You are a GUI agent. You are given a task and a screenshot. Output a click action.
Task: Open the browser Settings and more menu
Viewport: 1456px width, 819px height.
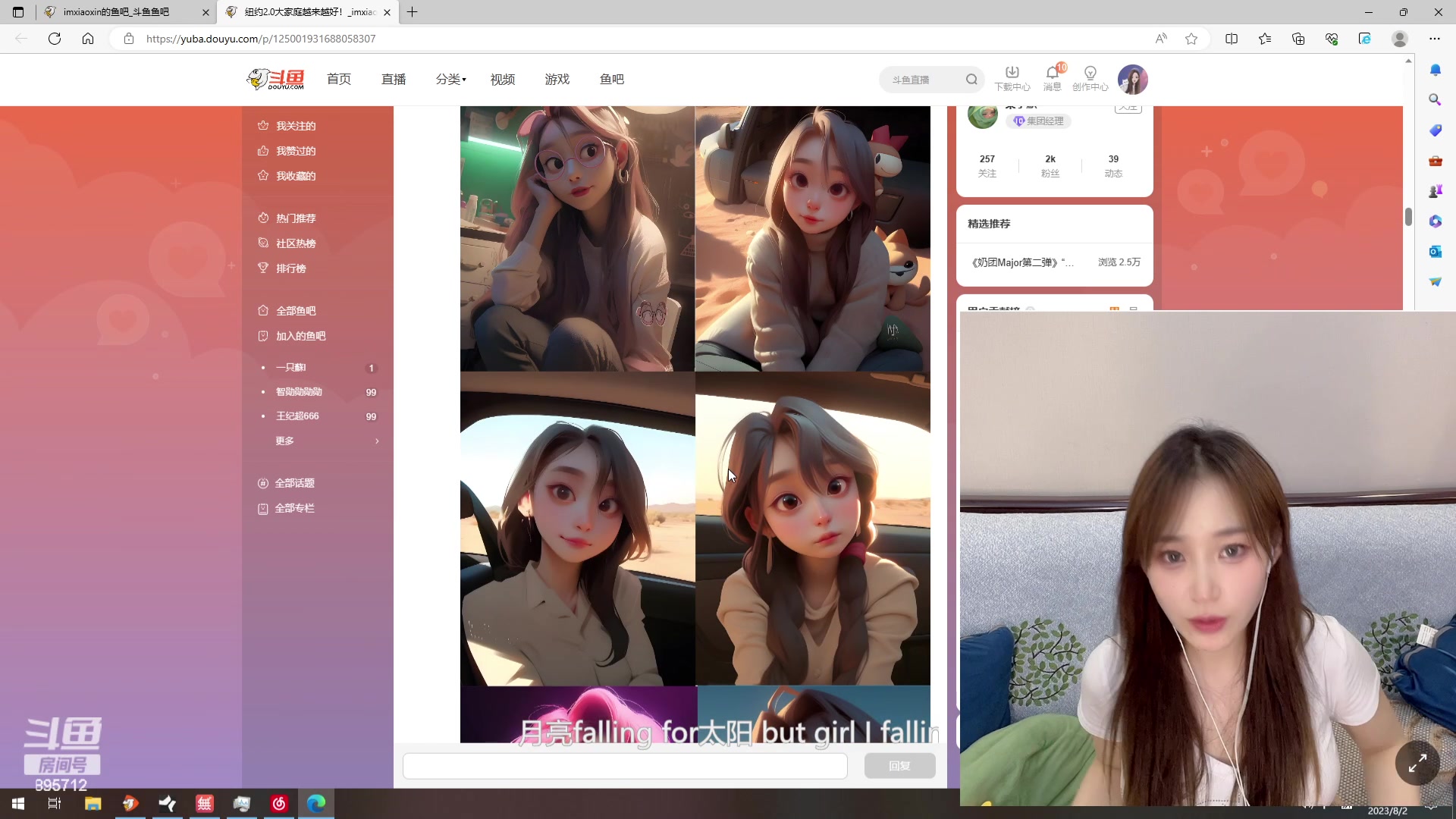click(1434, 39)
